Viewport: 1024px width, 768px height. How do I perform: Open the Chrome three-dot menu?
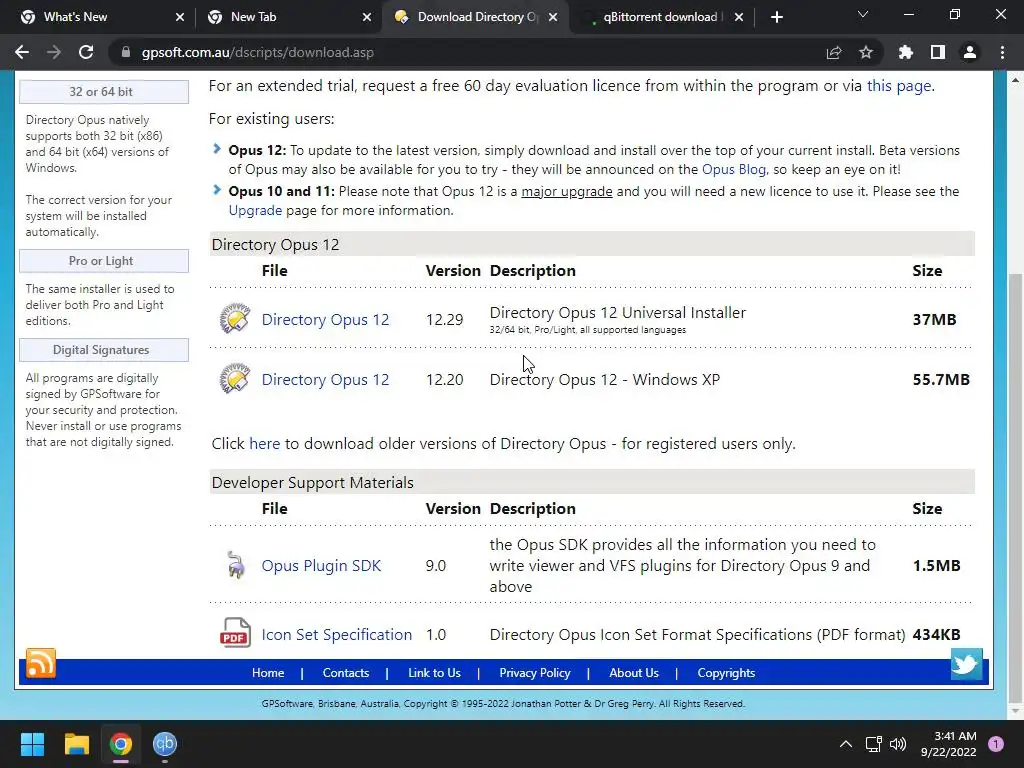[x=1002, y=52]
